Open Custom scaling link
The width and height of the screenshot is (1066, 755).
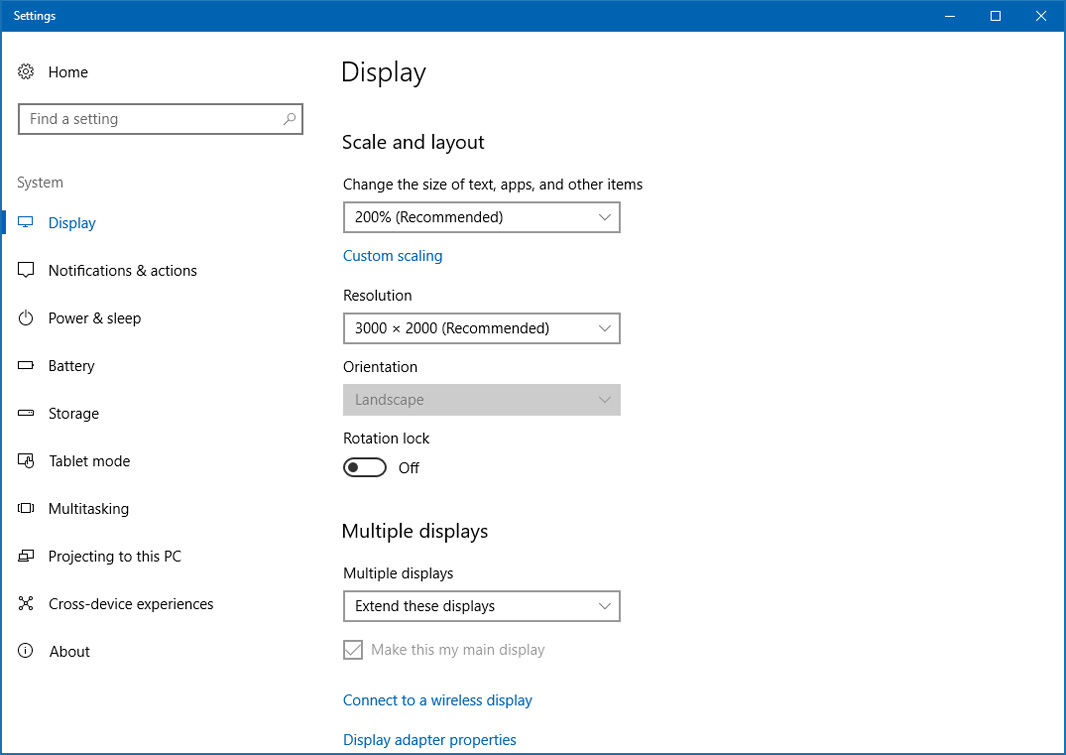392,255
